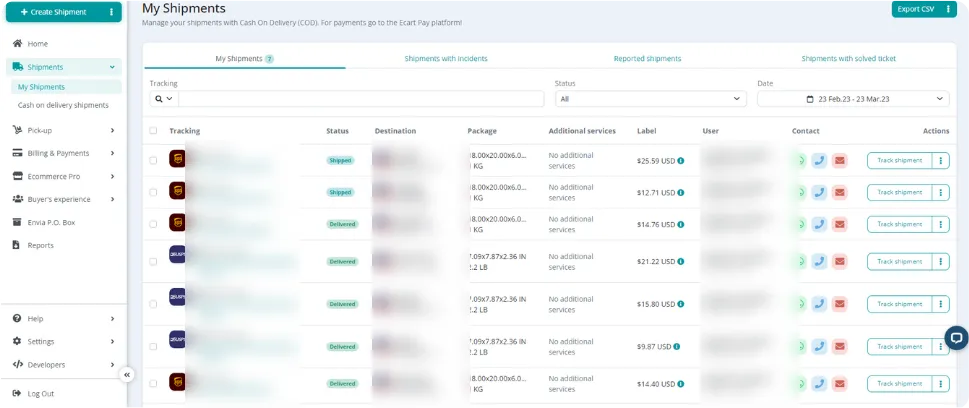This screenshot has width=969, height=408.
Task: Click the Tracking search input field
Action: click(x=361, y=99)
